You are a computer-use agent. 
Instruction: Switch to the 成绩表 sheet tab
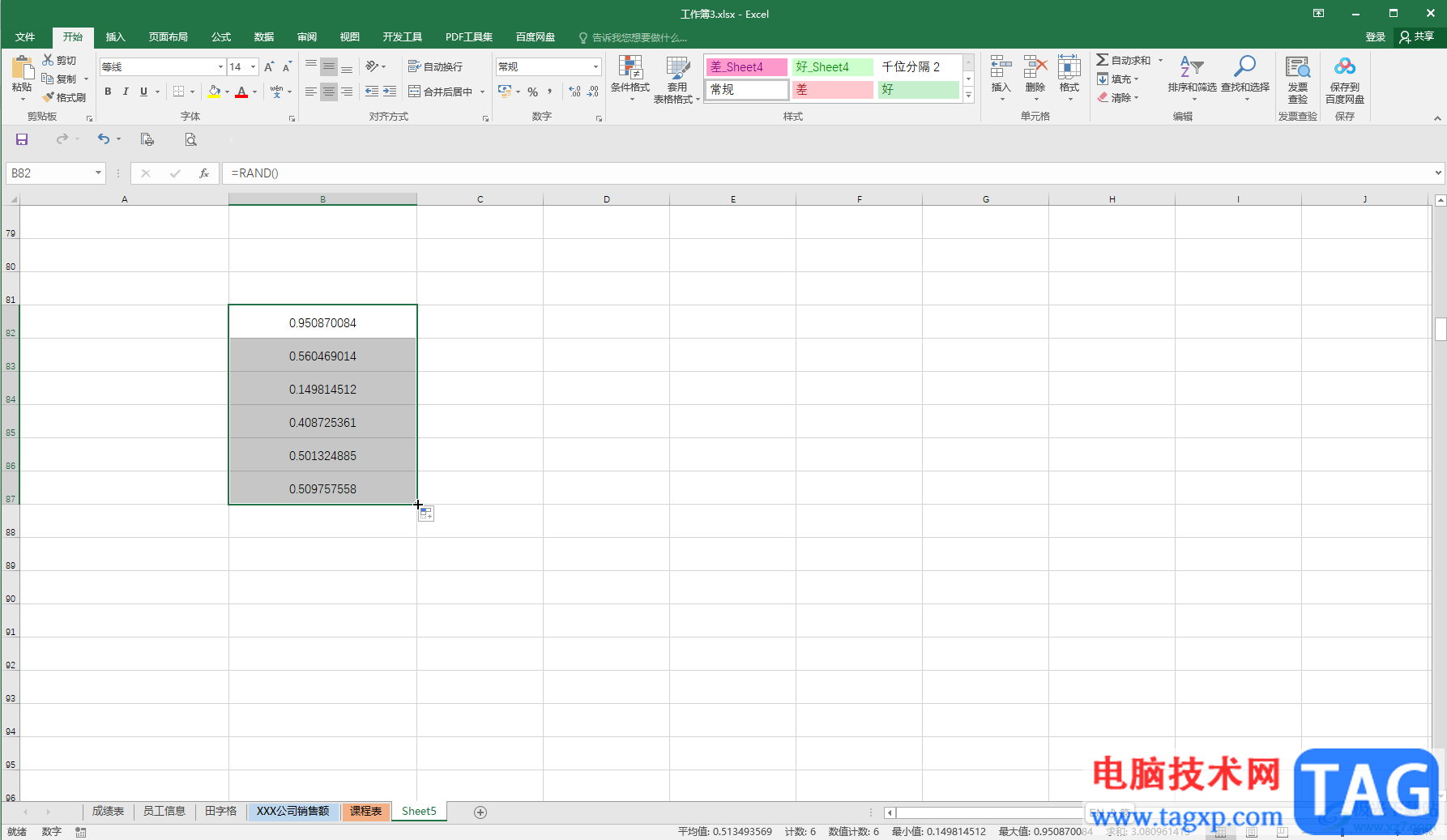click(x=108, y=811)
